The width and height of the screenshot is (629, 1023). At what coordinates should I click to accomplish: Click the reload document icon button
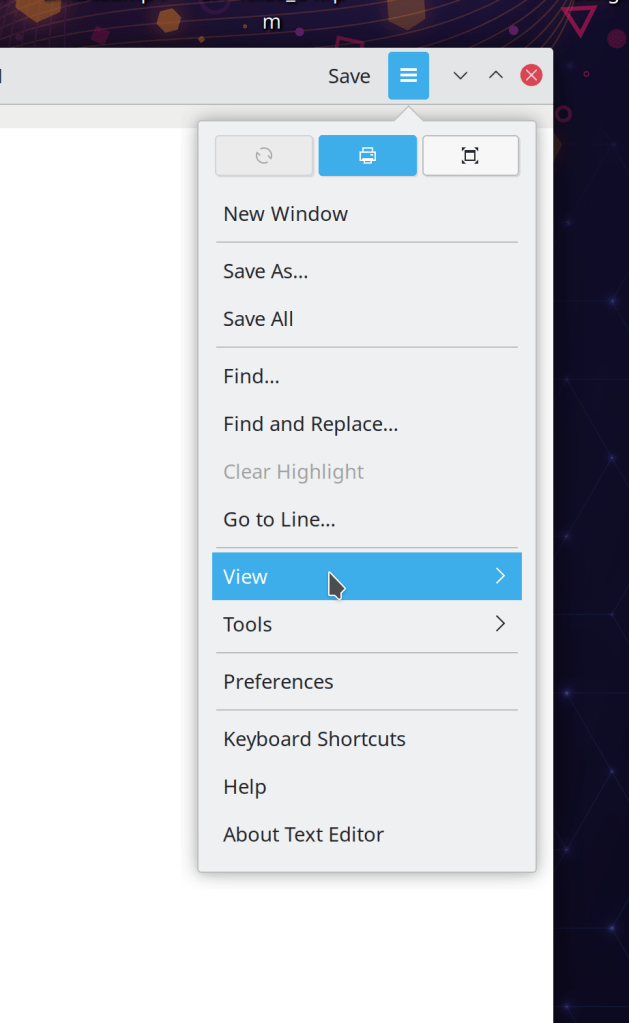(264, 156)
